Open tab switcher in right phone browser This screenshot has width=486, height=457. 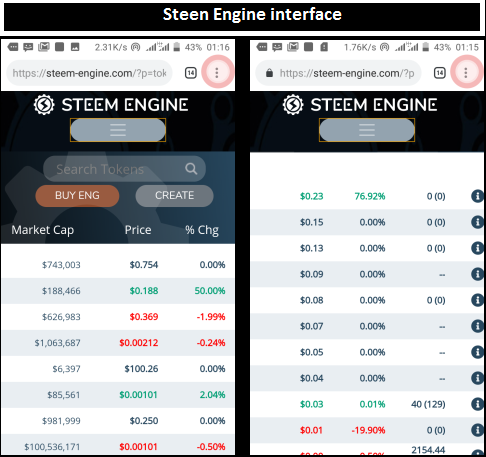[x=440, y=73]
